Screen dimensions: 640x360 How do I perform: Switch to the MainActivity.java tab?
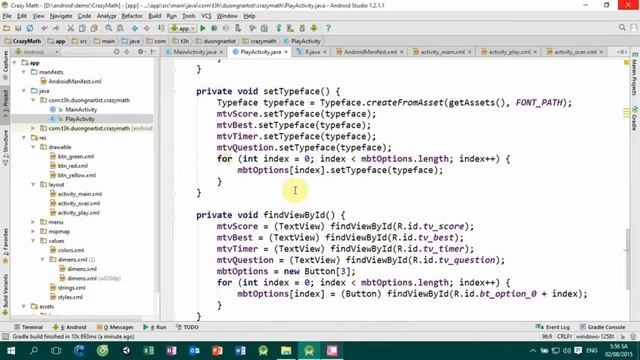[194, 52]
